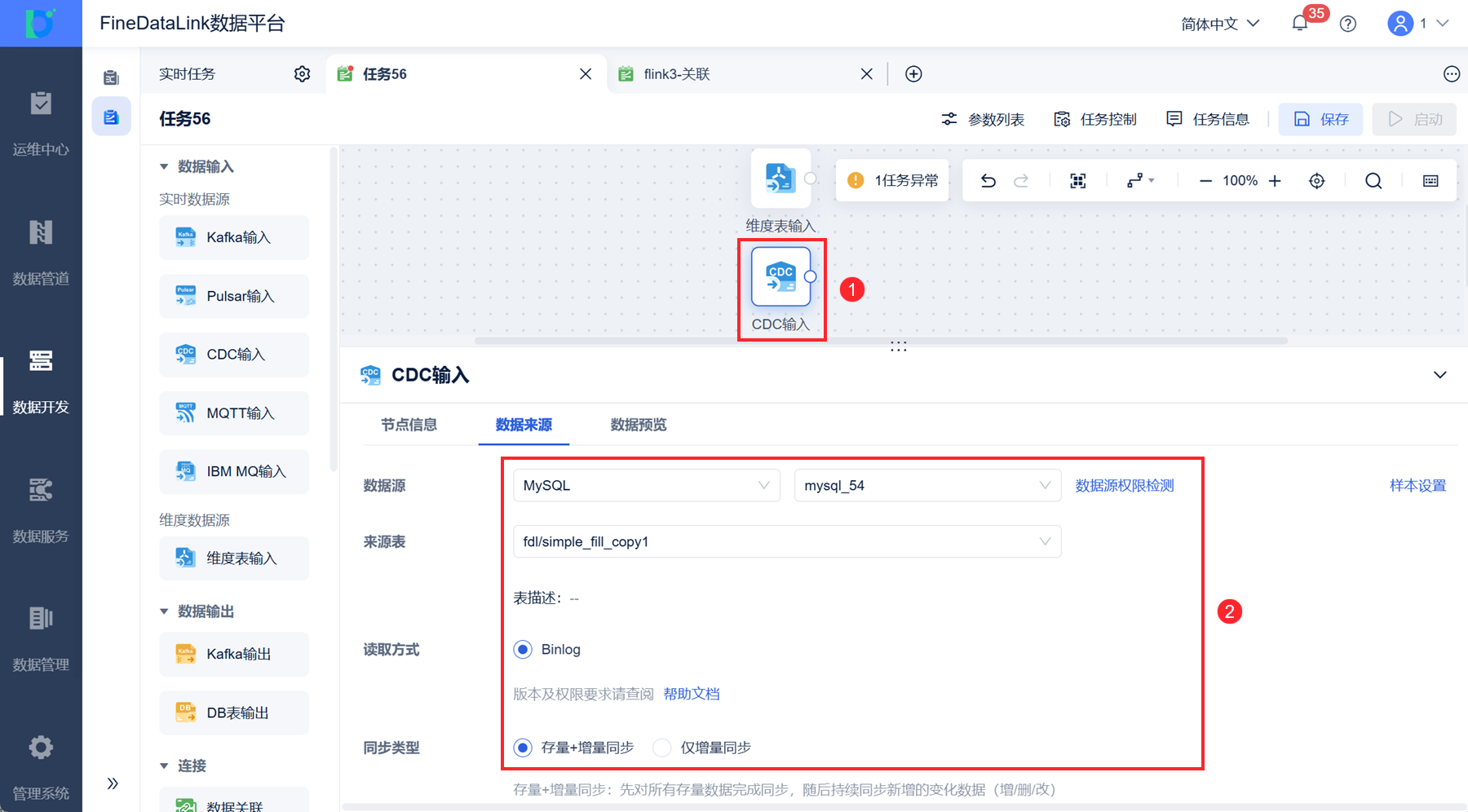The image size is (1468, 812).
Task: Open the mysql_54 connection dropdown
Action: click(x=927, y=485)
